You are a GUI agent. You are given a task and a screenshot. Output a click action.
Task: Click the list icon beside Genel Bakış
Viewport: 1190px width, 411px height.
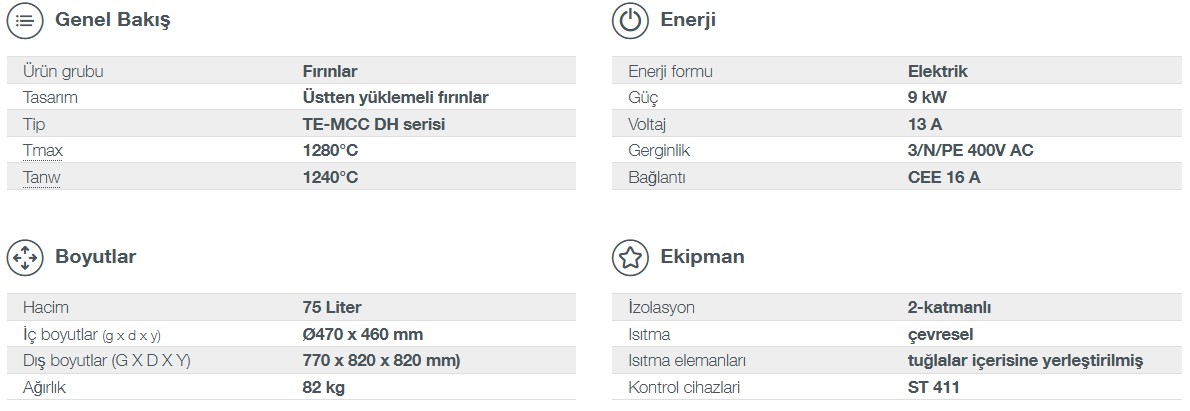(25, 20)
